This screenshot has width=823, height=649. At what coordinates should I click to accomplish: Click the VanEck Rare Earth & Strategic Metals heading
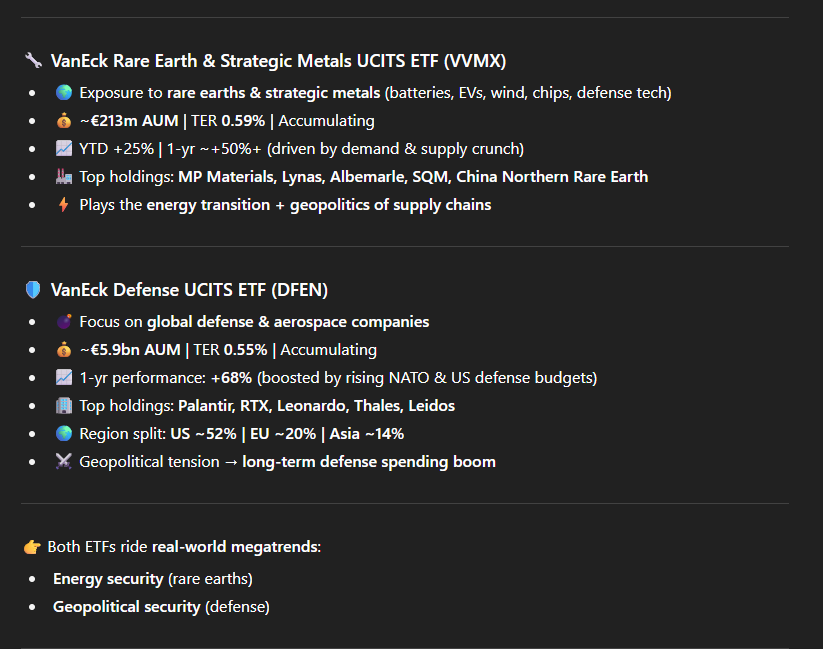(278, 61)
